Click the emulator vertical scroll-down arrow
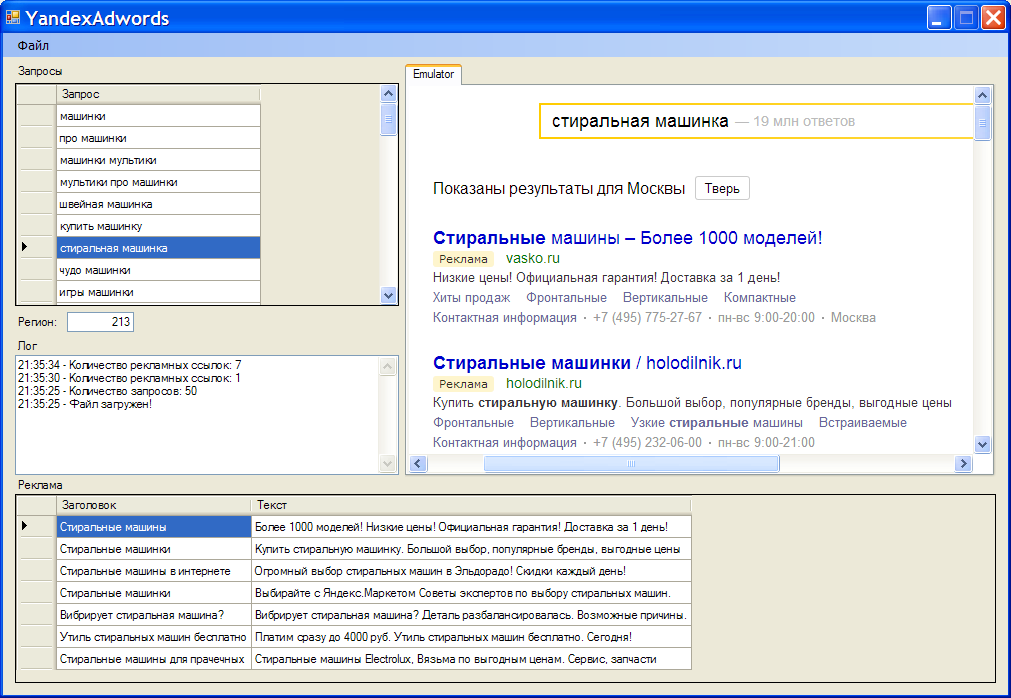The height and width of the screenshot is (698, 1011). point(982,444)
